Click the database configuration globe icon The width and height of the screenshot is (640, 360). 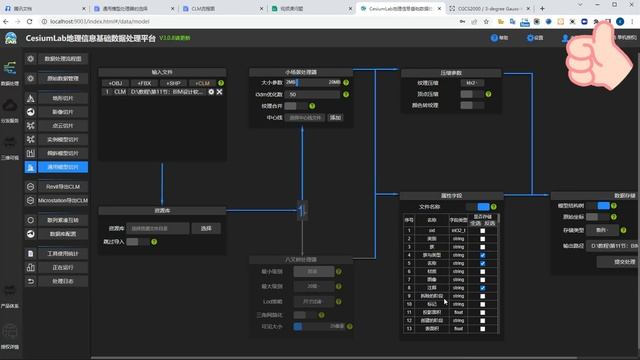click(x=31, y=234)
